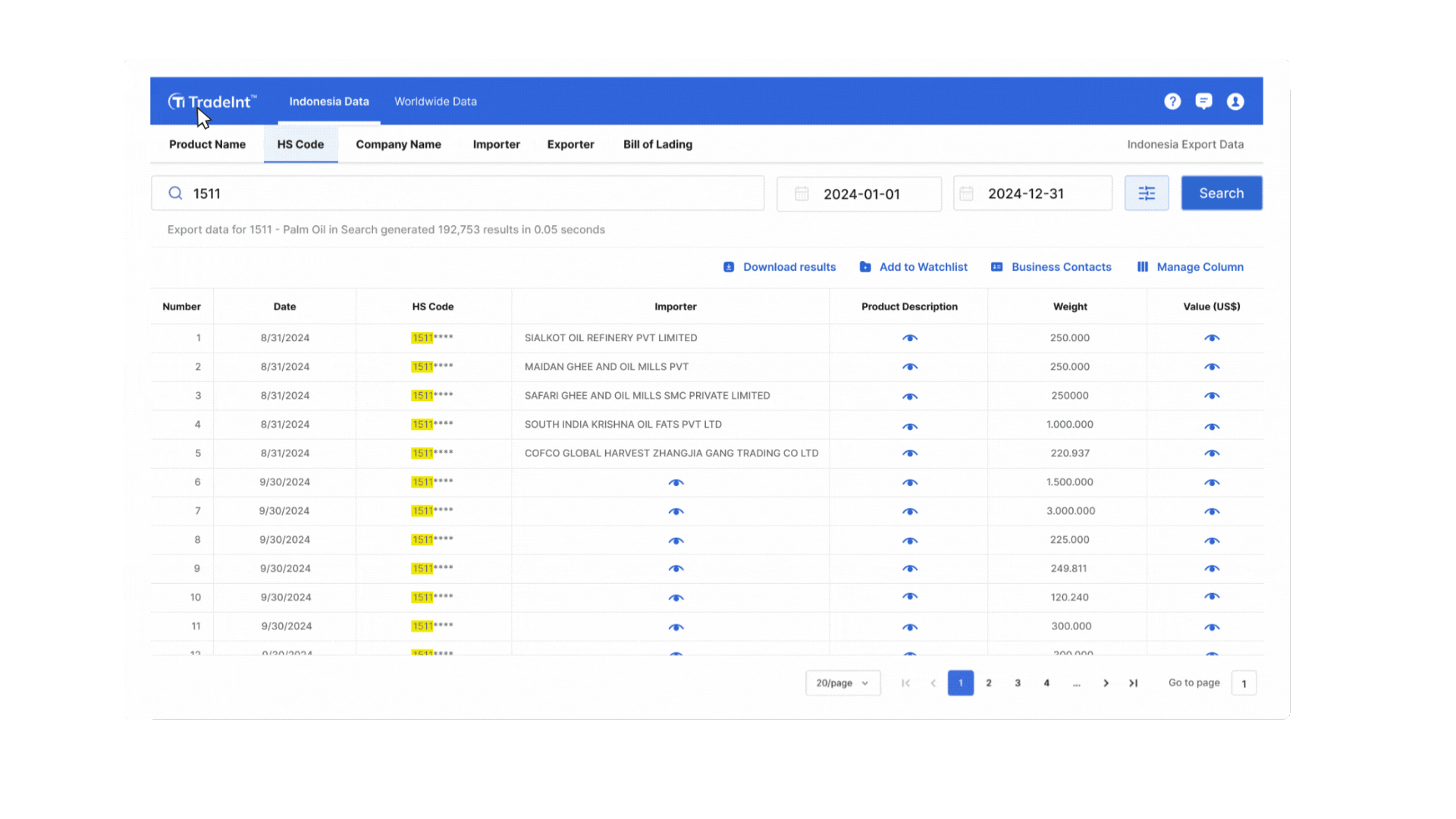Image resolution: width=1456 pixels, height=819 pixels.
Task: Go to first page arrow
Action: click(905, 683)
